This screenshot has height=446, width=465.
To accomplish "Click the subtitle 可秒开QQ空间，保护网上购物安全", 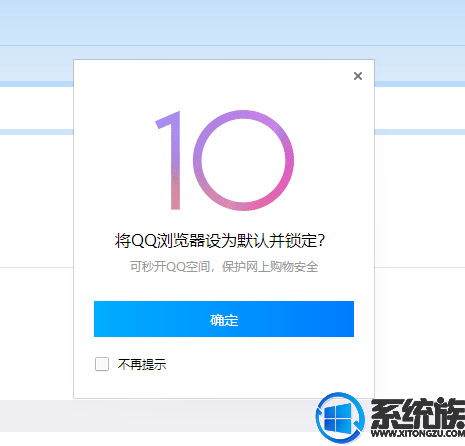I will 224,267.
